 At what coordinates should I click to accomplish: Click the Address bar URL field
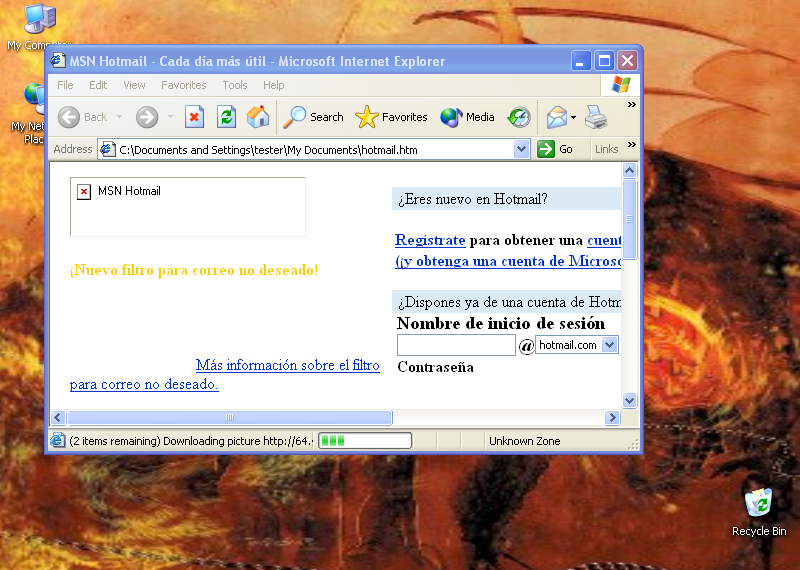click(x=313, y=150)
